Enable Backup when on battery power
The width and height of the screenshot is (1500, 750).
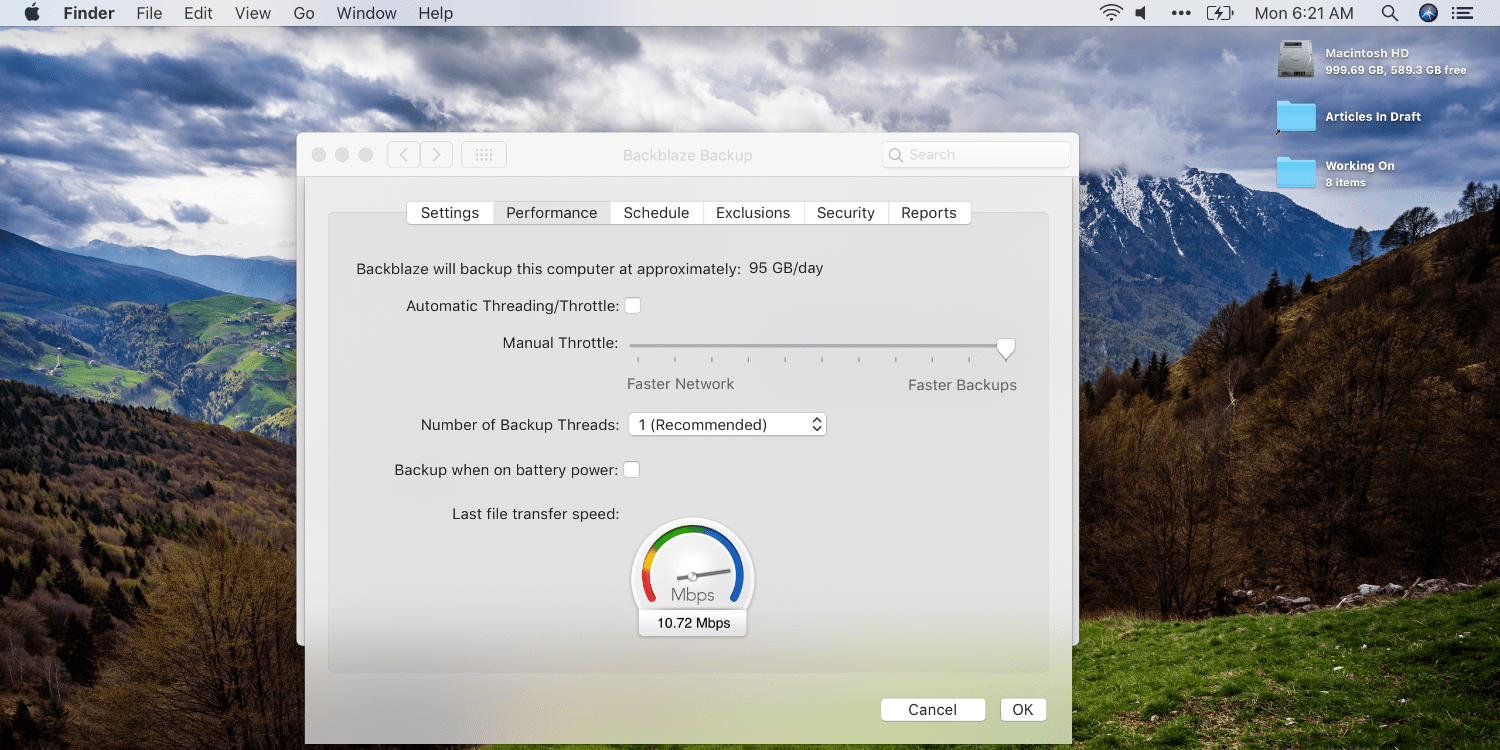tap(631, 469)
